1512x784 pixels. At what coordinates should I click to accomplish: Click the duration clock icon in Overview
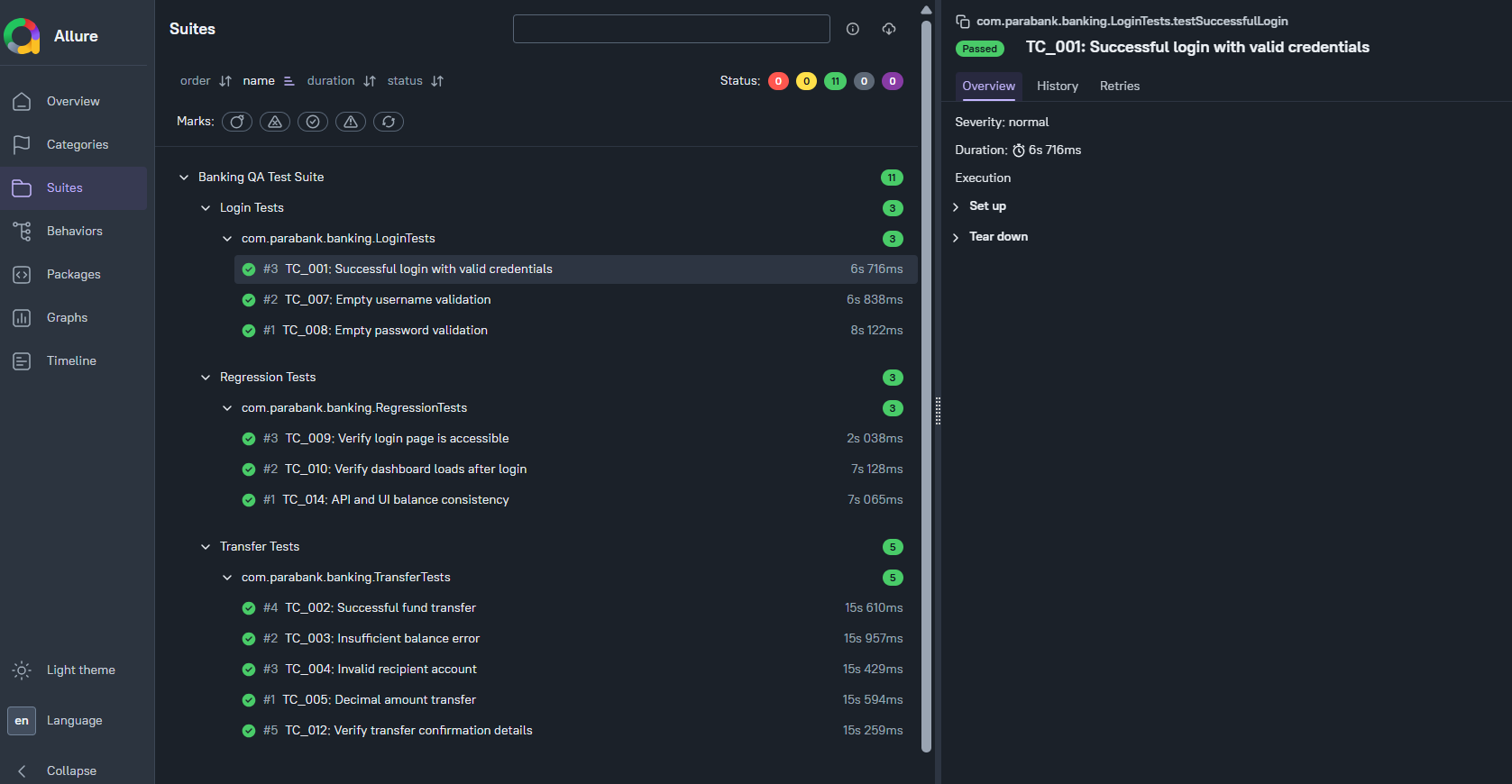point(1019,150)
